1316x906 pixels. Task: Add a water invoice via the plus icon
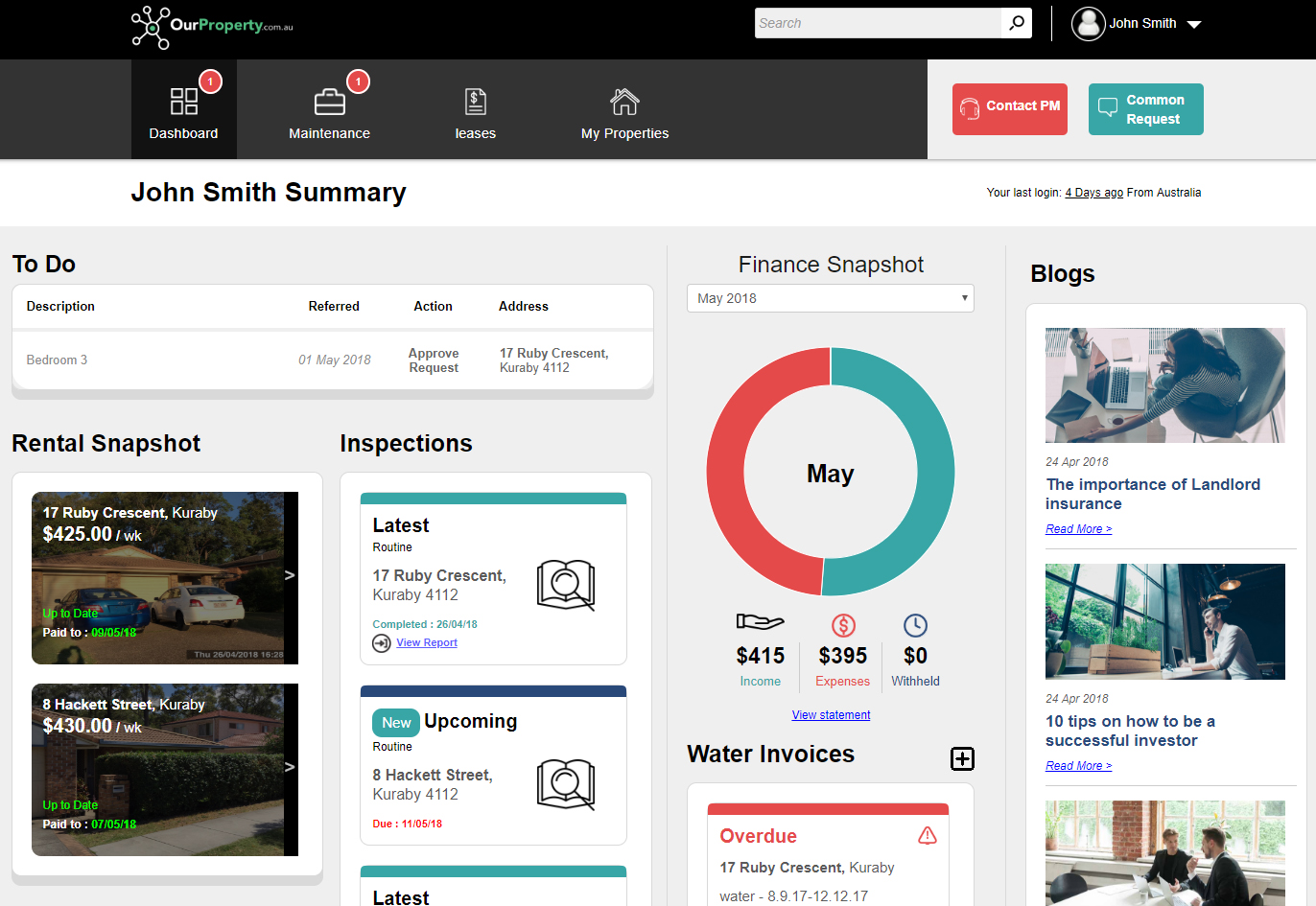[962, 758]
